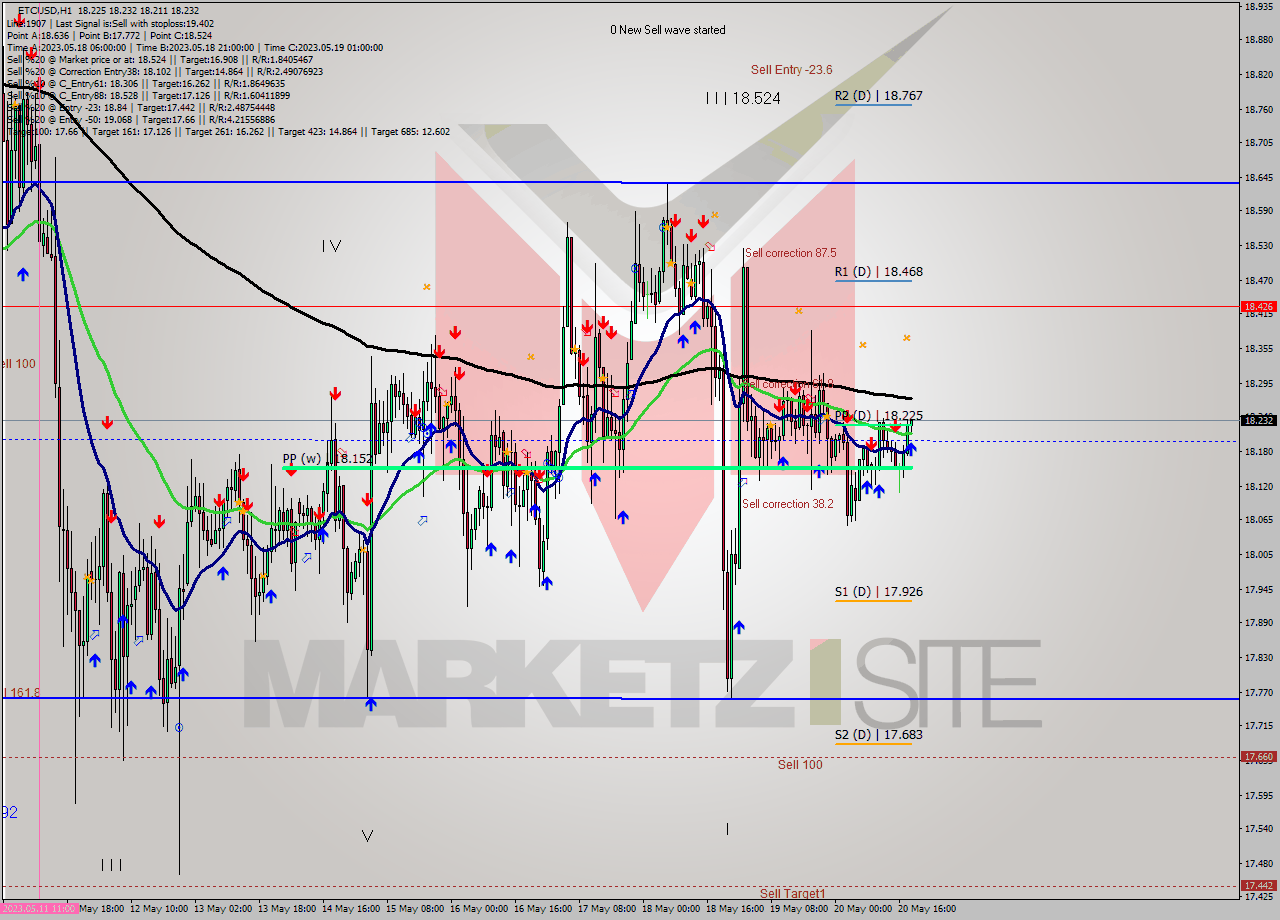
Task: Click the '14 May 16:00' time axis label
Action: coord(351,909)
